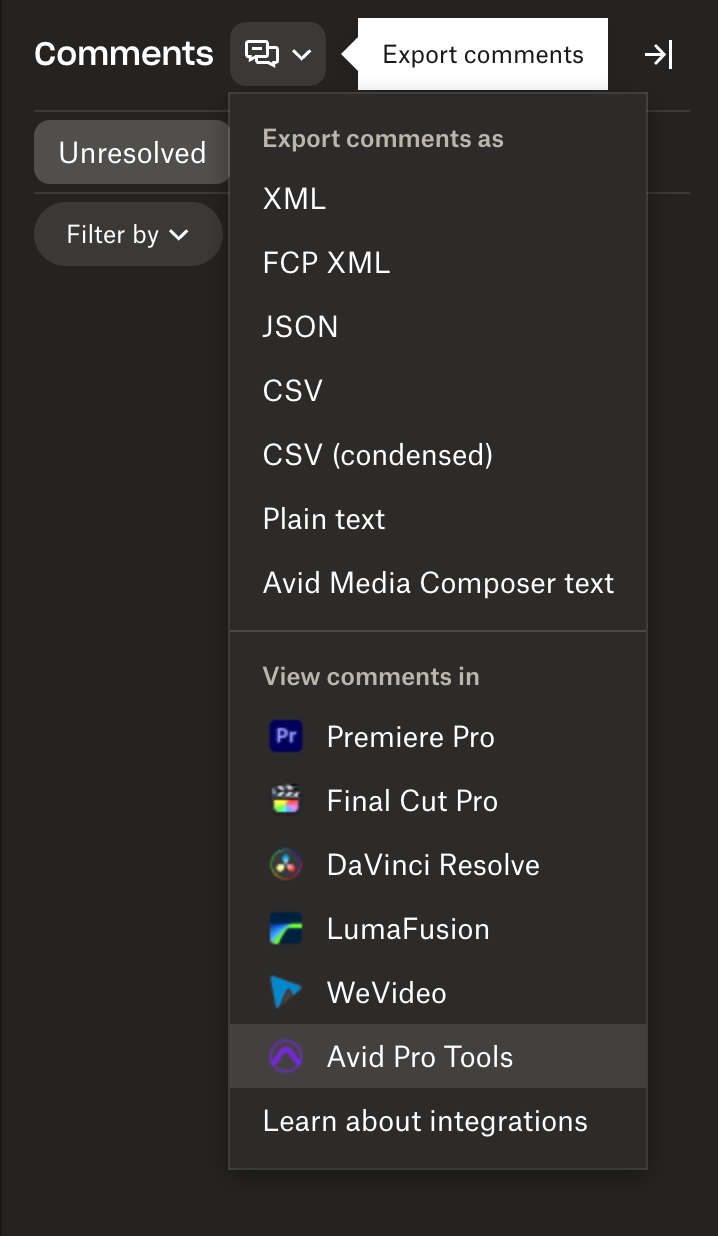Select the CSV export option

pos(293,391)
